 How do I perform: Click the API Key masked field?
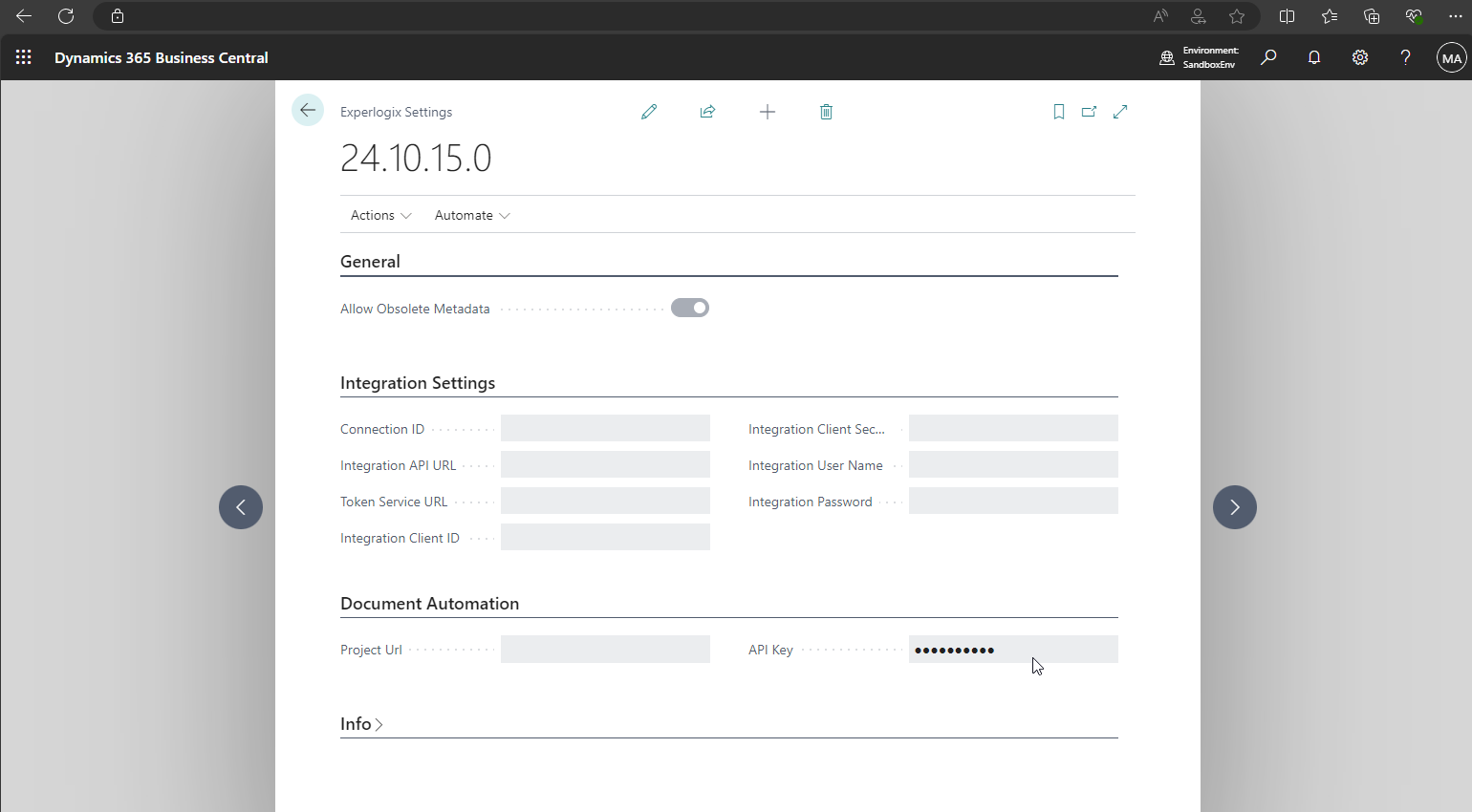(x=1013, y=649)
